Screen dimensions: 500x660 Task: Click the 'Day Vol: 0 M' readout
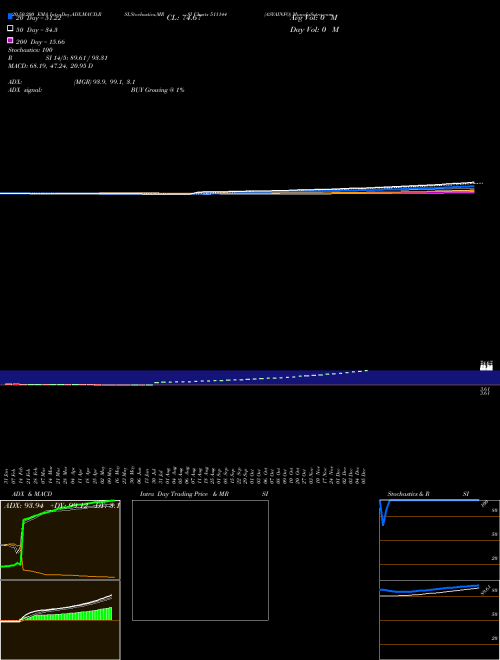[314, 30]
